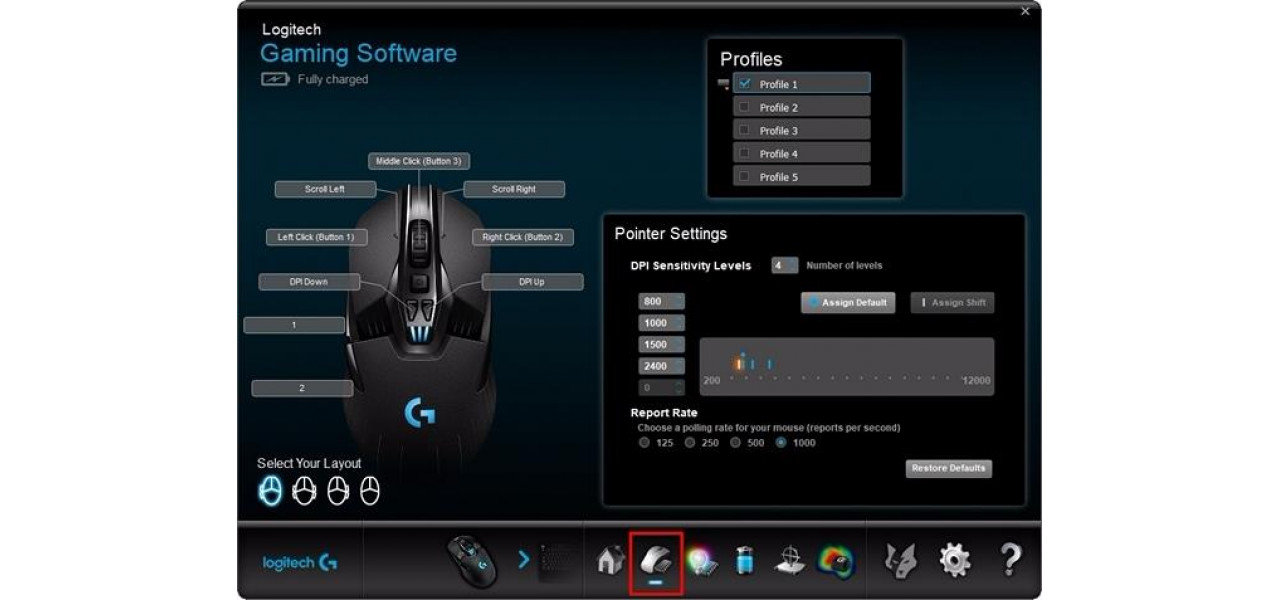This screenshot has width=1280, height=600.
Task: Set report rate to 250
Action: [690, 443]
